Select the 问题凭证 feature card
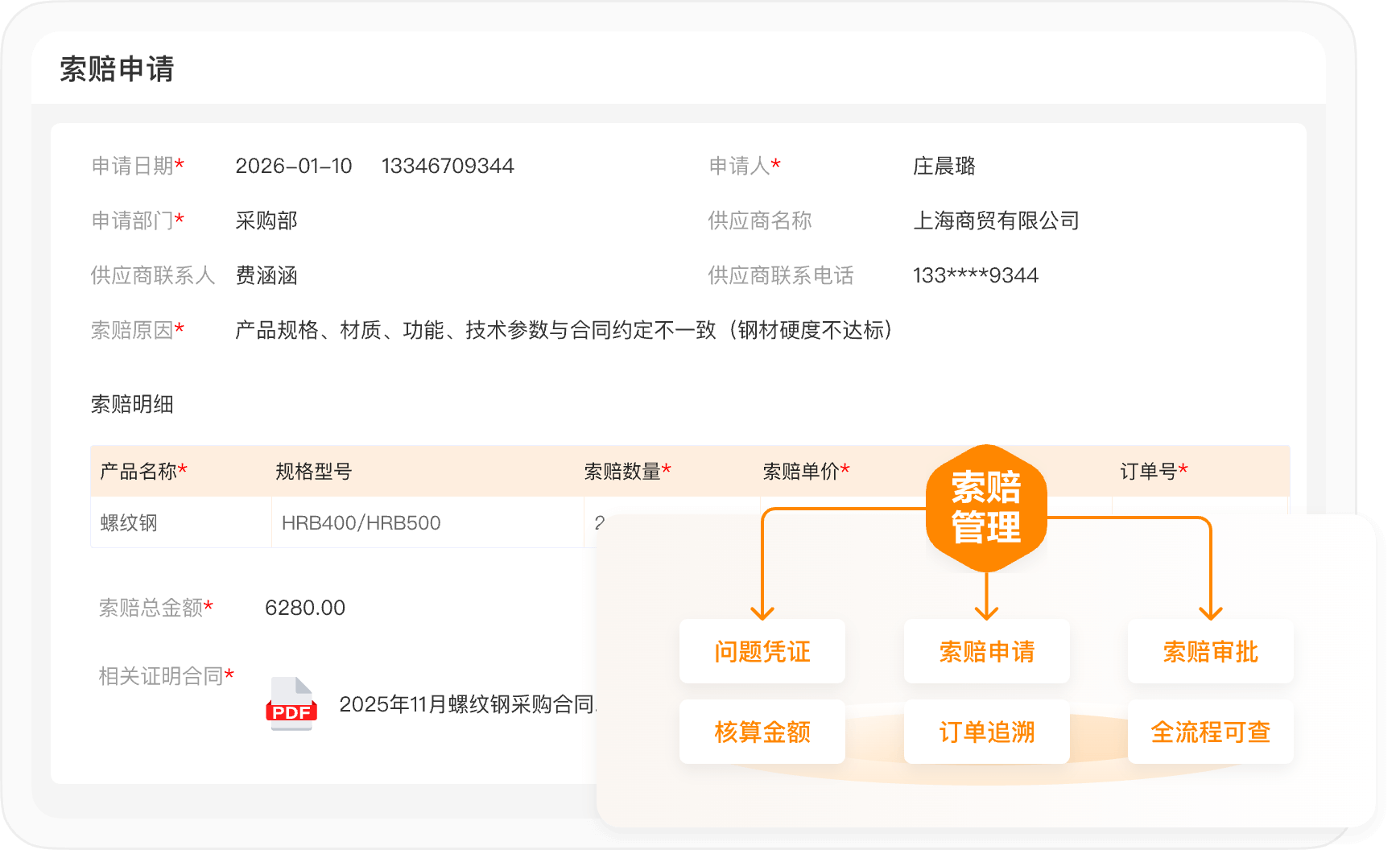The width and height of the screenshot is (1400, 858). click(762, 651)
